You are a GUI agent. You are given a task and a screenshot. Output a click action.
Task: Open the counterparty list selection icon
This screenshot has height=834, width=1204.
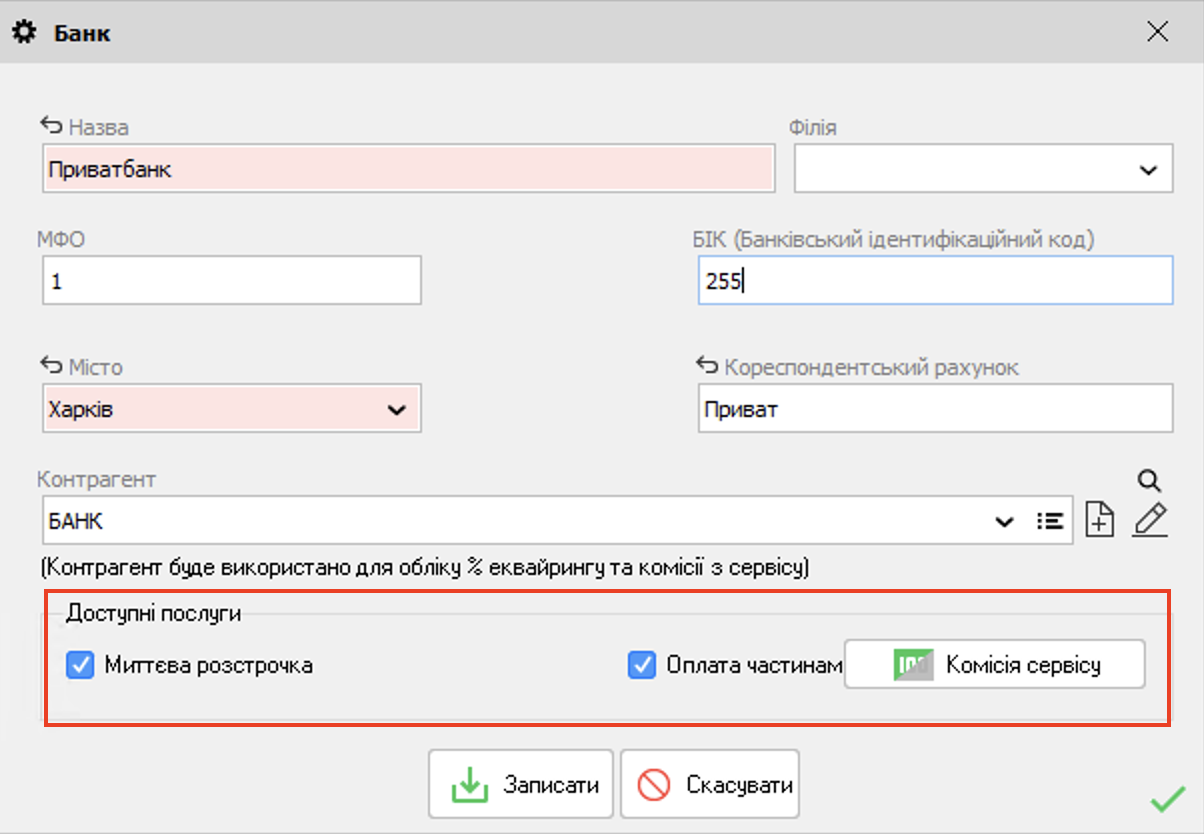pos(1050,520)
